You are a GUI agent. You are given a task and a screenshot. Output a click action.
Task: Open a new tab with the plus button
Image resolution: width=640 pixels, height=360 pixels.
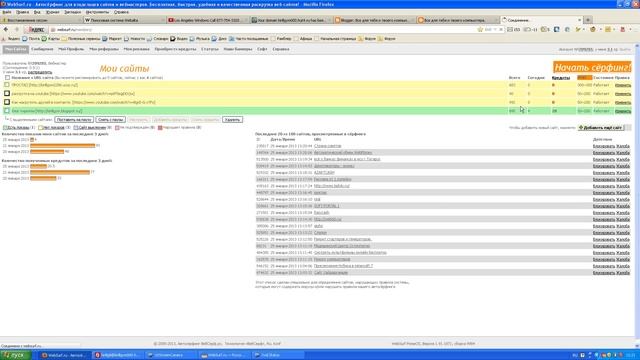pos(588,20)
